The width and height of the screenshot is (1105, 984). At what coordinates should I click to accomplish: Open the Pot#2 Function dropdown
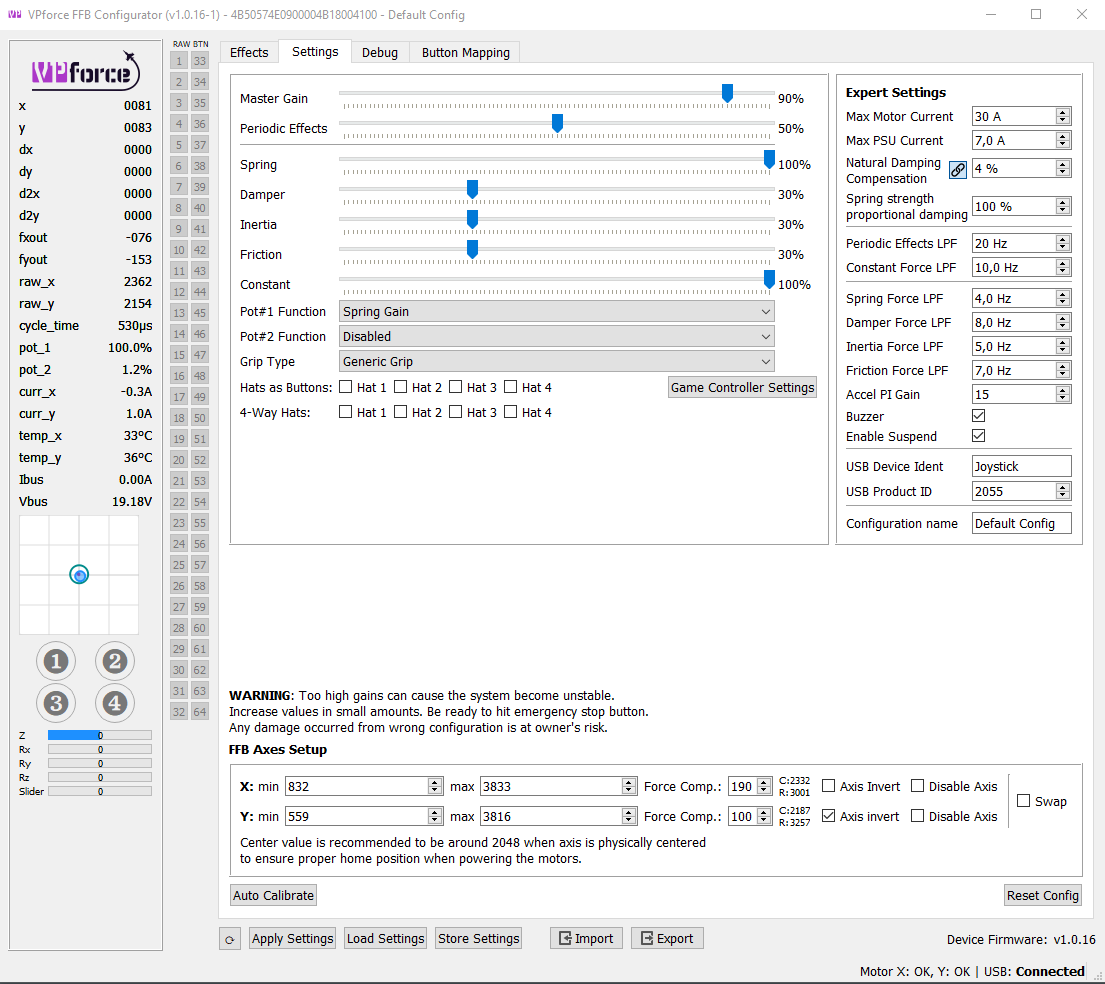557,337
